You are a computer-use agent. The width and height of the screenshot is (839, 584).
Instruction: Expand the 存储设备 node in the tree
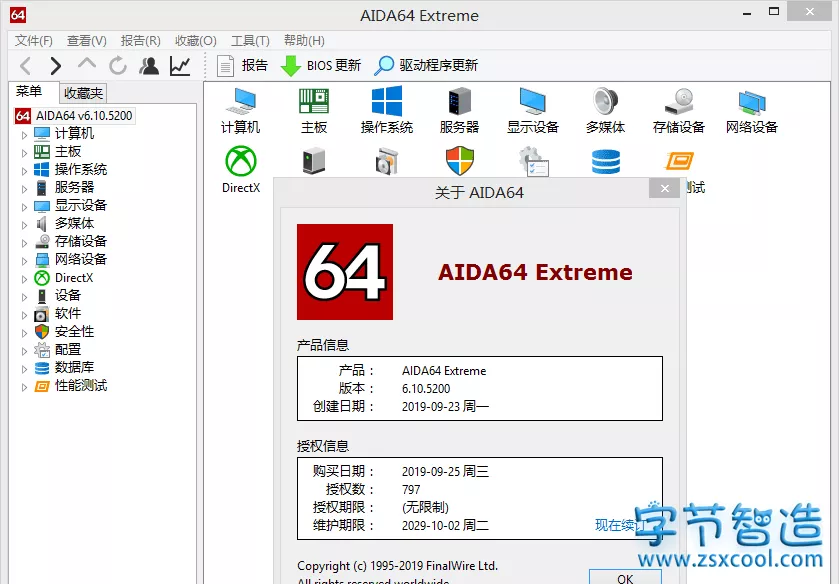pos(24,243)
